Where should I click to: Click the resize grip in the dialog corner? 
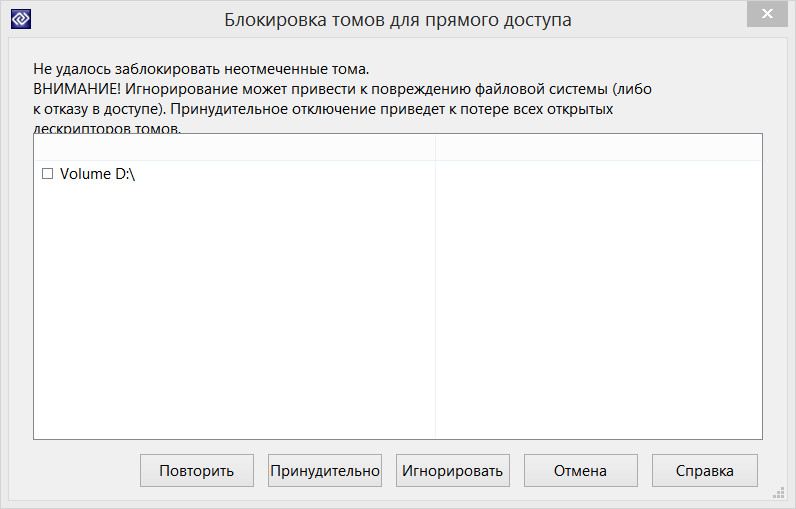click(x=778, y=493)
